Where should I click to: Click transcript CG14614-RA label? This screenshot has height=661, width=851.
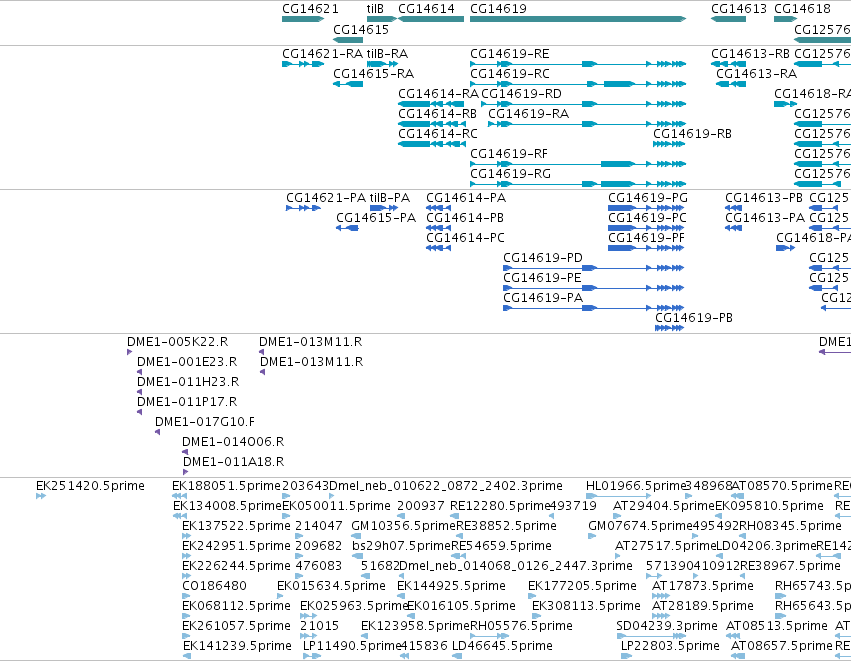pyautogui.click(x=438, y=94)
